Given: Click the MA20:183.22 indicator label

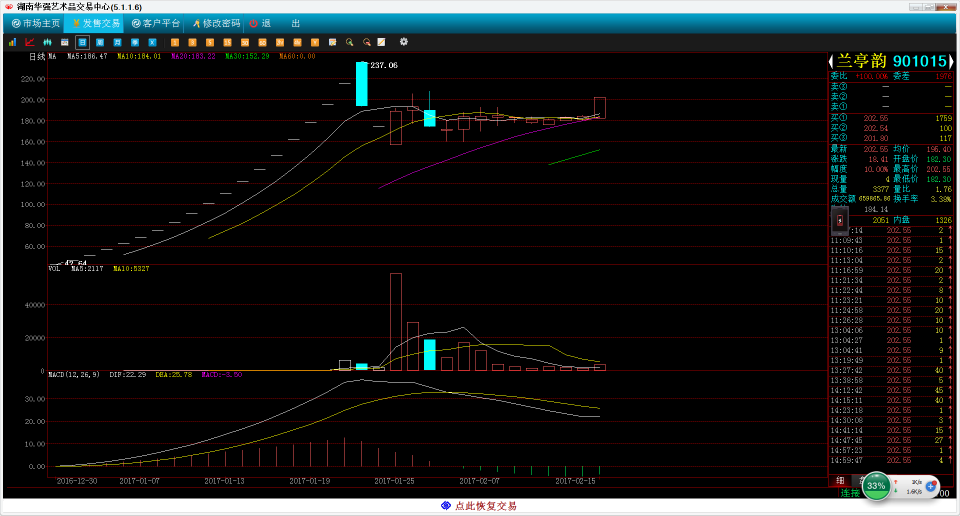Looking at the screenshot, I should click(x=193, y=56).
